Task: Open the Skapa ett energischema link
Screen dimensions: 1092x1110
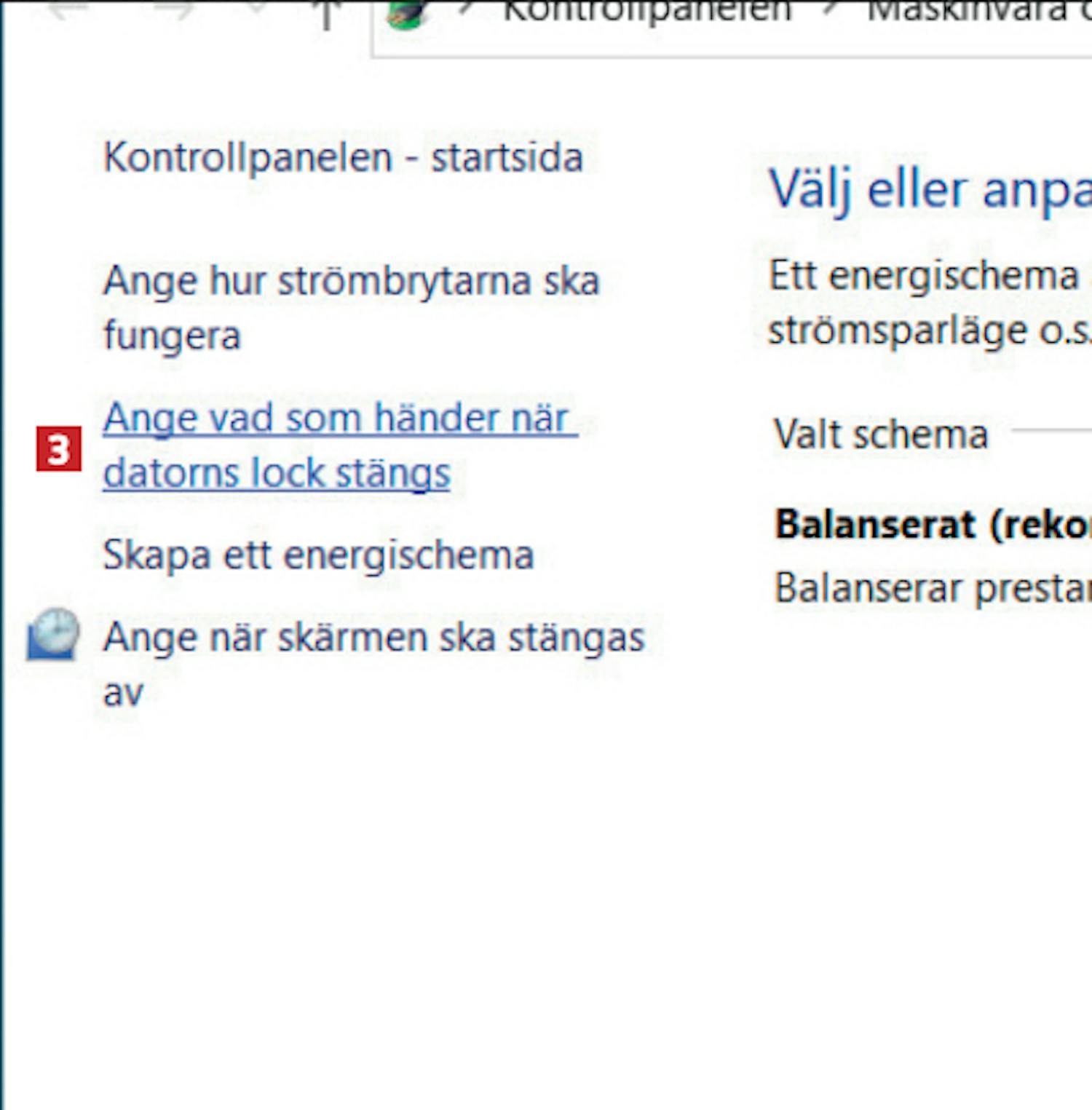Action: tap(318, 555)
